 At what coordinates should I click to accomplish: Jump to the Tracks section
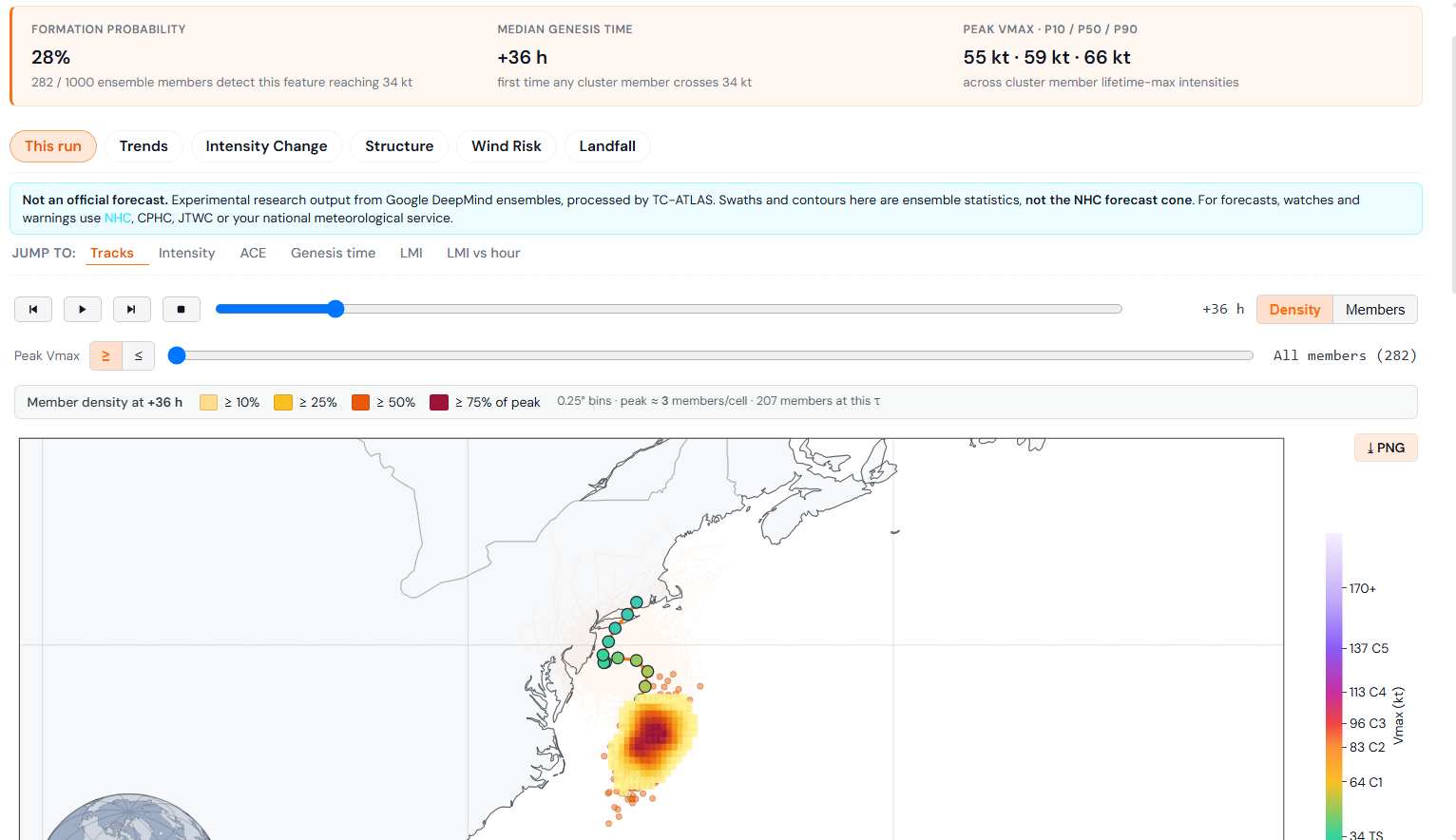(112, 253)
